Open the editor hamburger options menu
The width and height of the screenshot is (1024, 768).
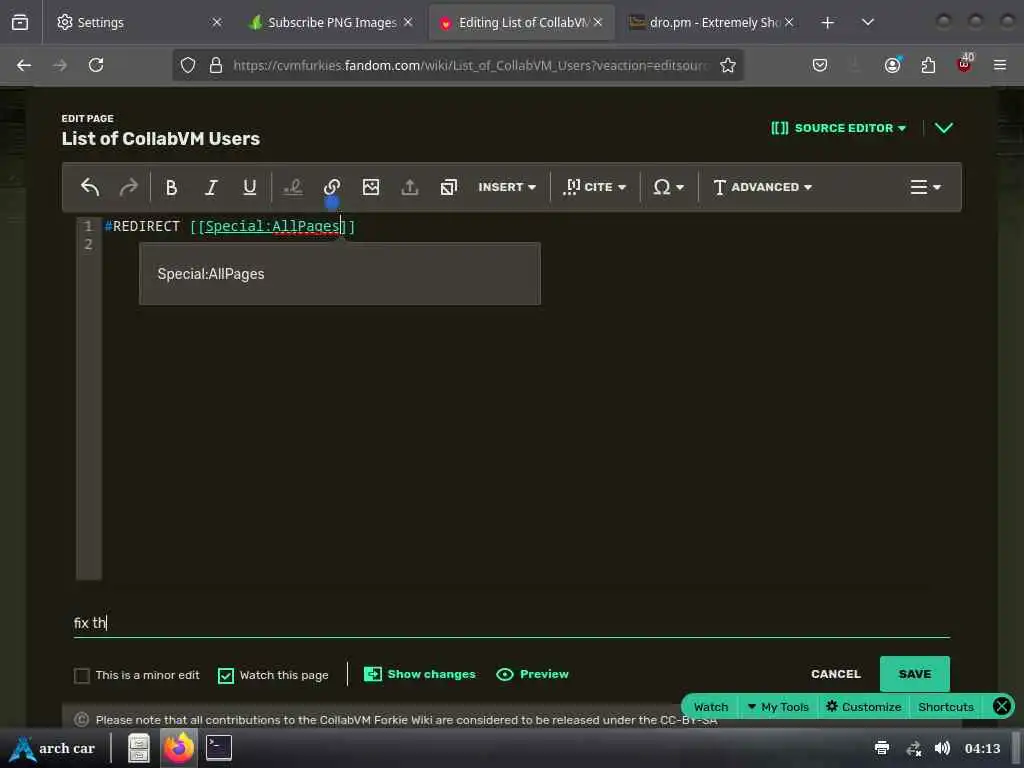click(x=925, y=187)
